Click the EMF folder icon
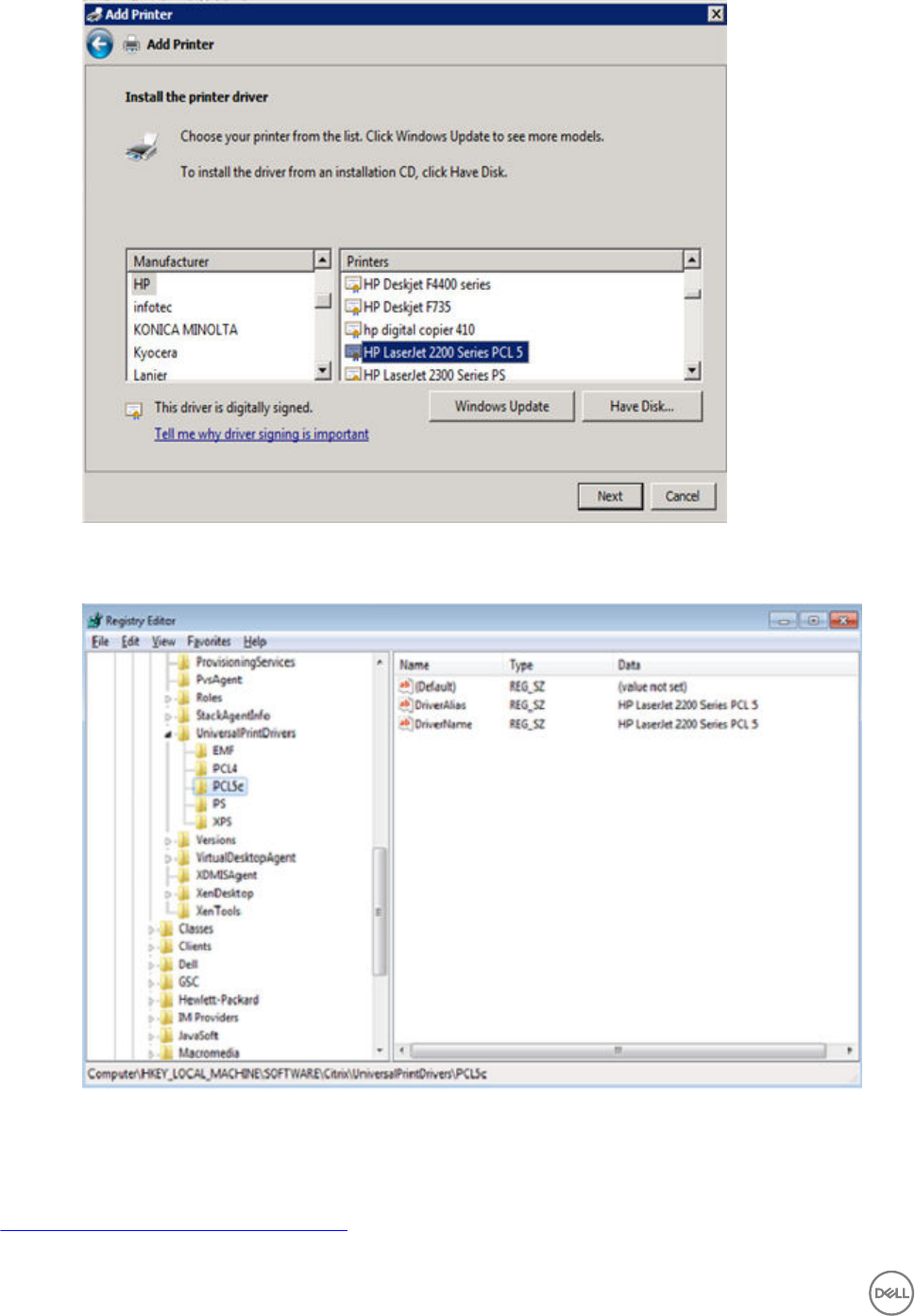 (201, 751)
